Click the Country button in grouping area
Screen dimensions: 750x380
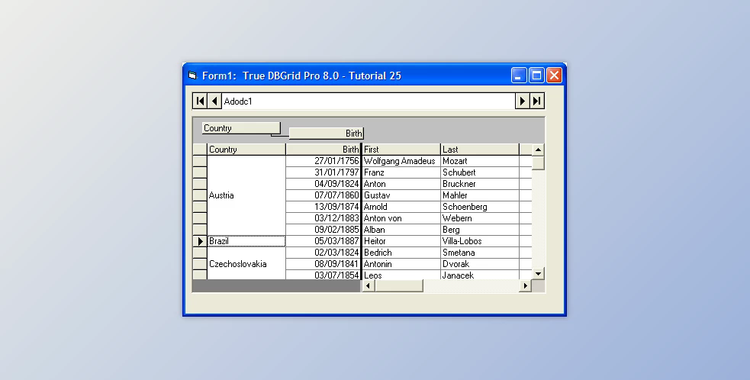coord(241,128)
